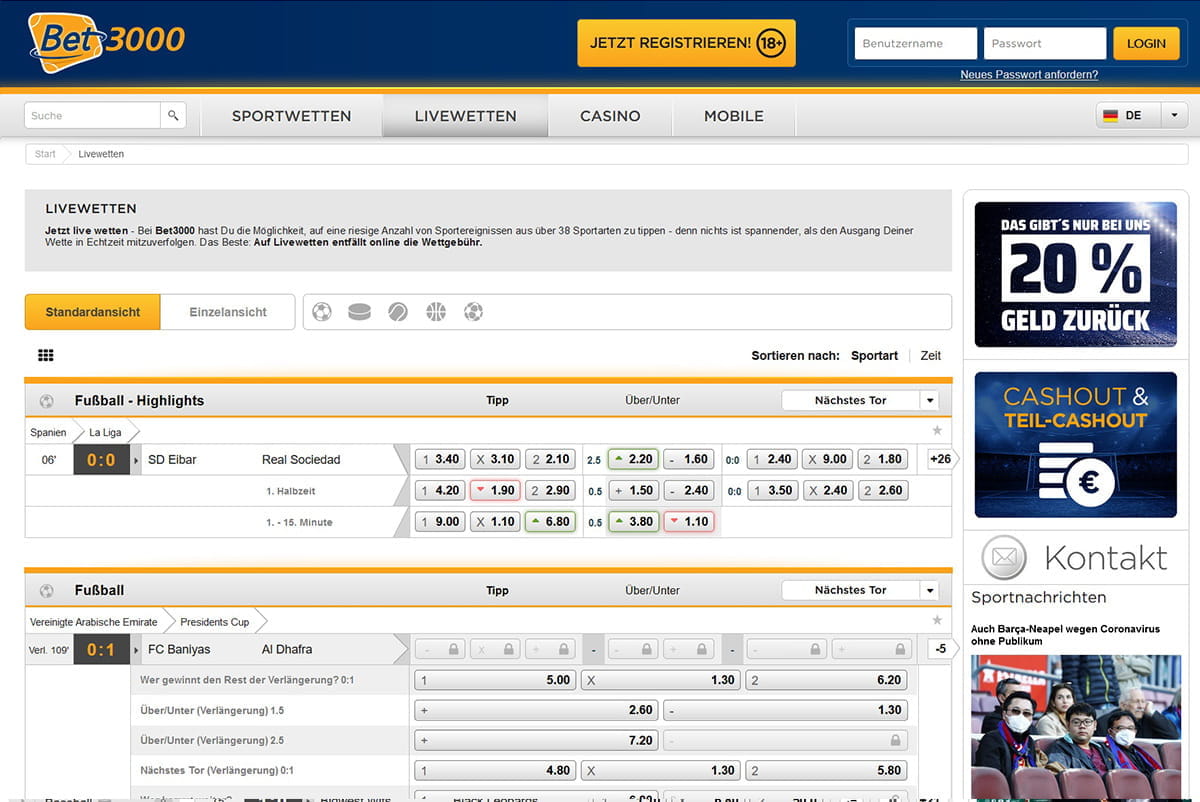Open the La Liga breadcrumb
The width and height of the screenshot is (1200, 802).
105,432
